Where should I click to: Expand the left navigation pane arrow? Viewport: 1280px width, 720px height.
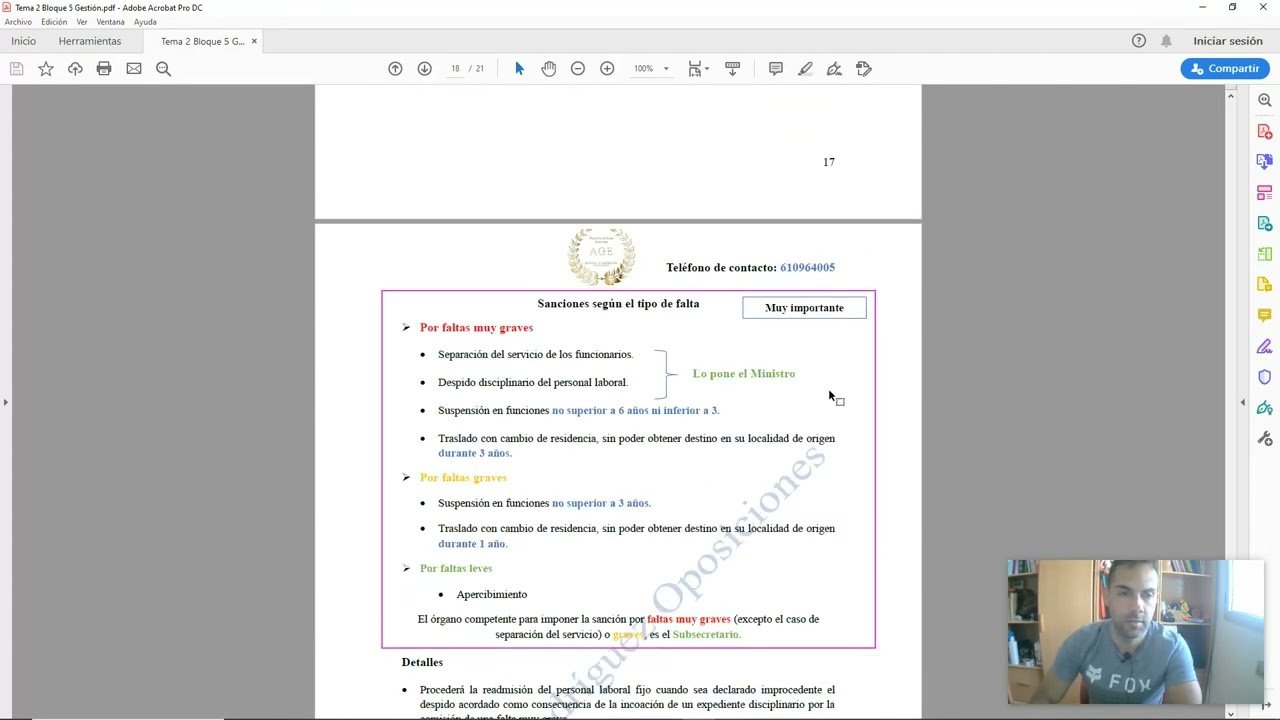[5, 402]
